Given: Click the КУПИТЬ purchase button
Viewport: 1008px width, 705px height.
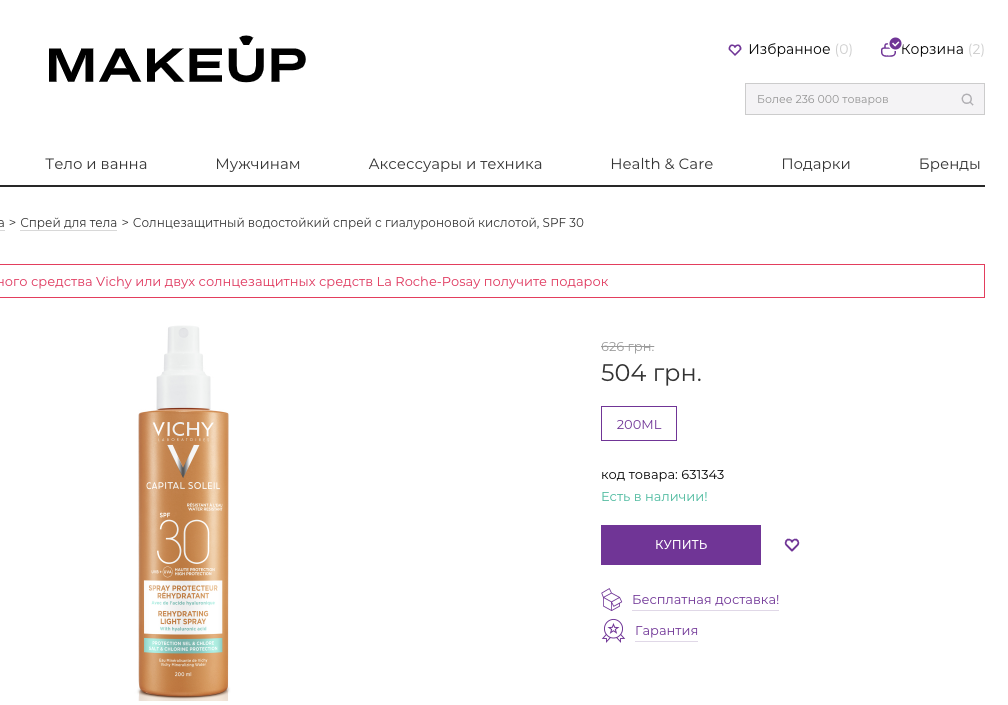Looking at the screenshot, I should 681,545.
